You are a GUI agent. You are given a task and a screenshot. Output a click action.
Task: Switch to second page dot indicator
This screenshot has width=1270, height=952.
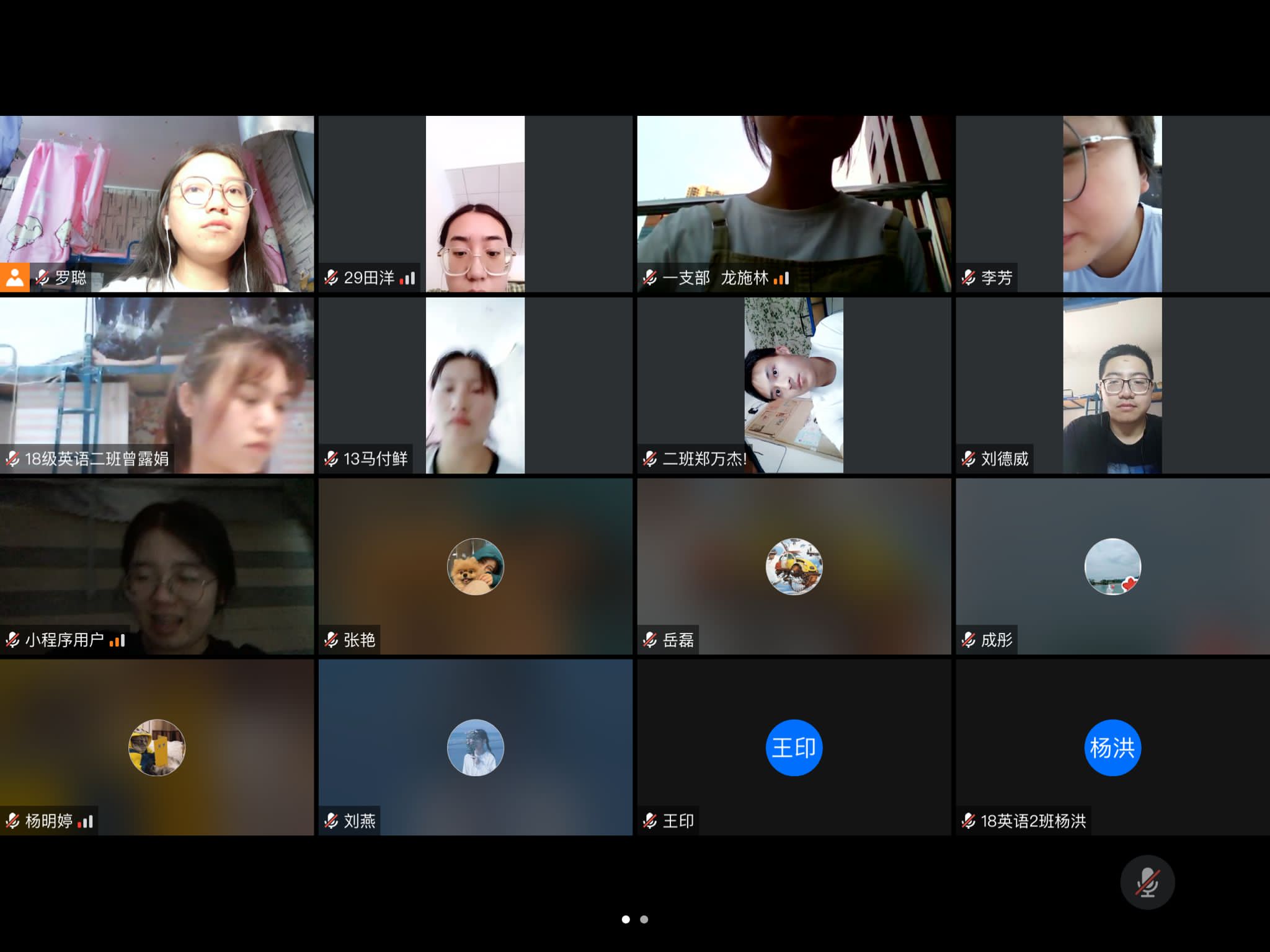pyautogui.click(x=644, y=919)
